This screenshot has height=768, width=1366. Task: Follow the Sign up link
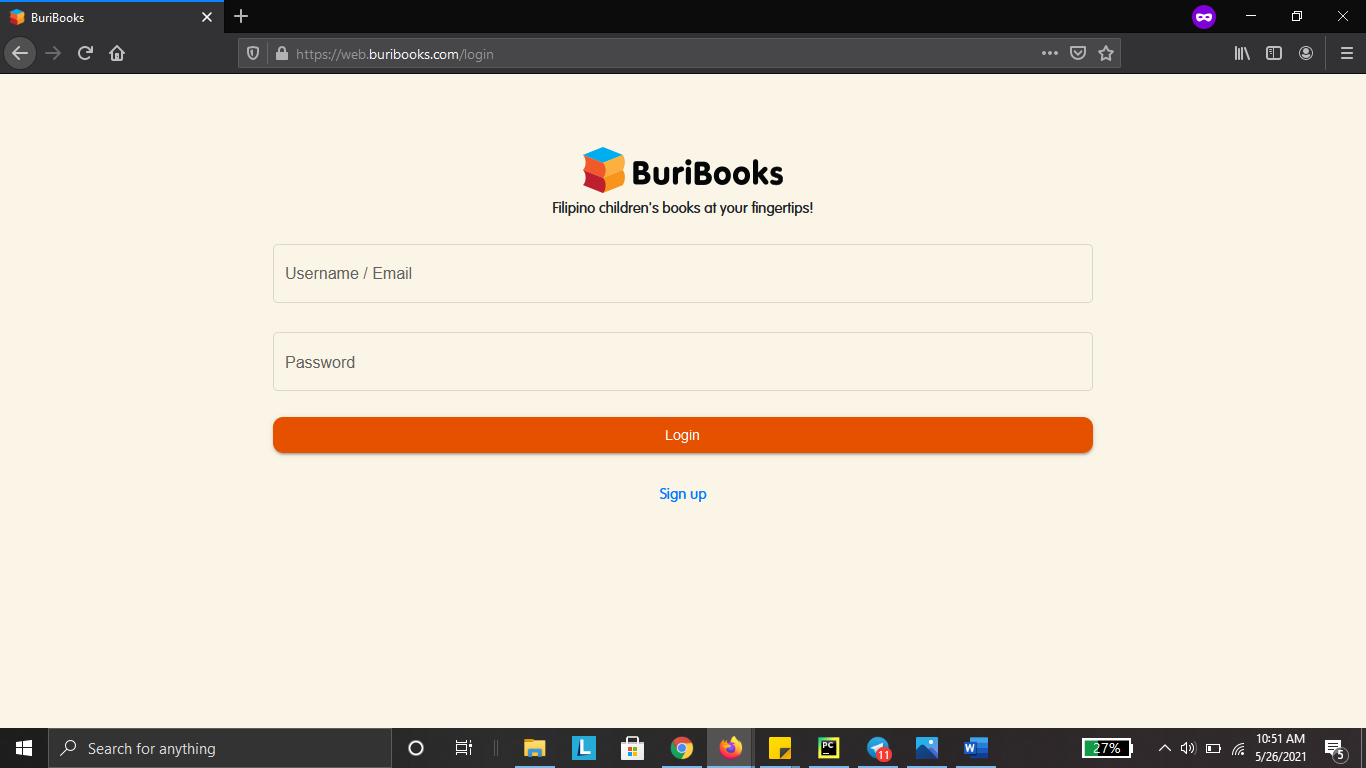coord(683,494)
